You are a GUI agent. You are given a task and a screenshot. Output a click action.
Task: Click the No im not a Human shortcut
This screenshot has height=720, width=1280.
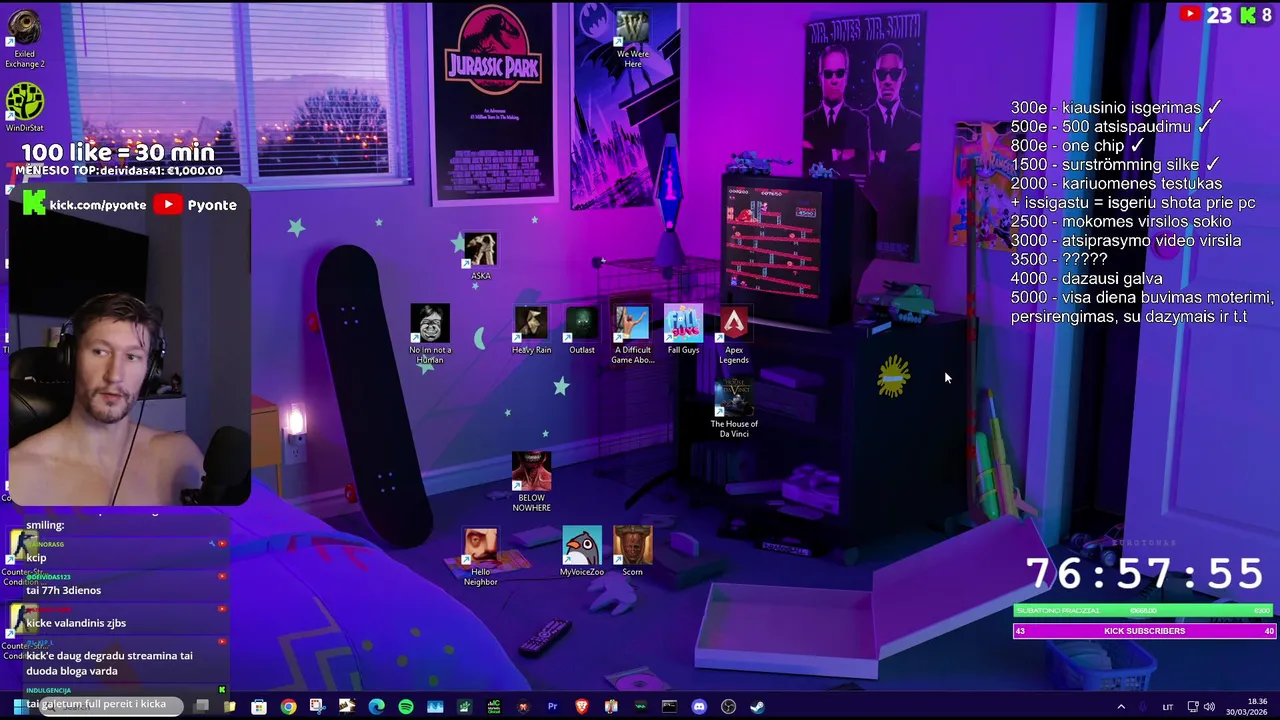tap(430, 335)
